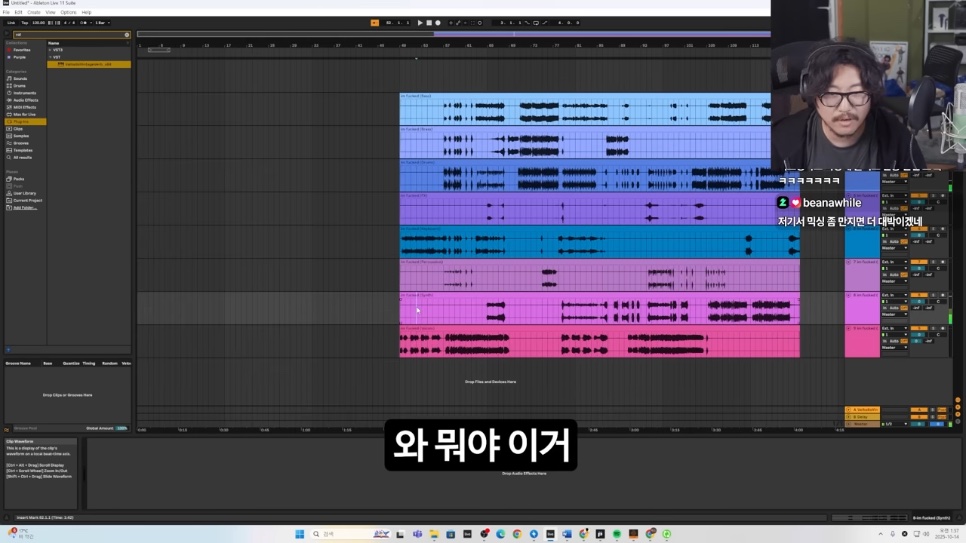Click the Tap tempo button
The image size is (966, 543).
[x=24, y=22]
